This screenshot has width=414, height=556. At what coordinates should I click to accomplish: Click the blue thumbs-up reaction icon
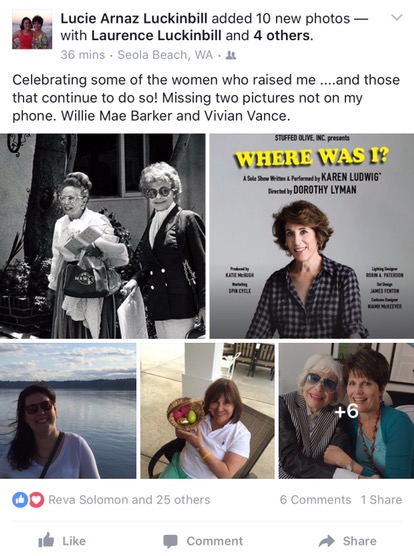click(x=20, y=500)
